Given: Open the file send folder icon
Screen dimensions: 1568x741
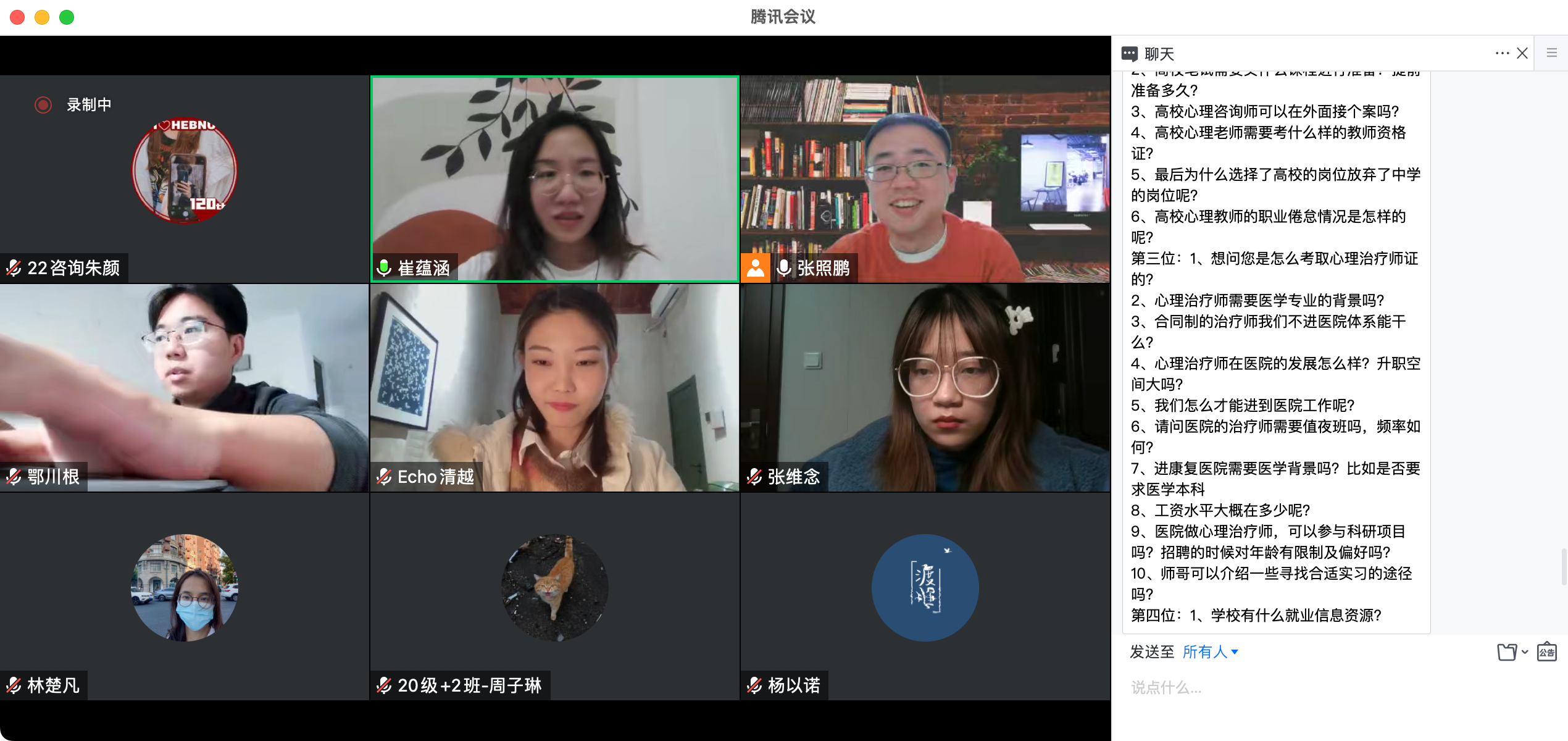Looking at the screenshot, I should point(1506,652).
